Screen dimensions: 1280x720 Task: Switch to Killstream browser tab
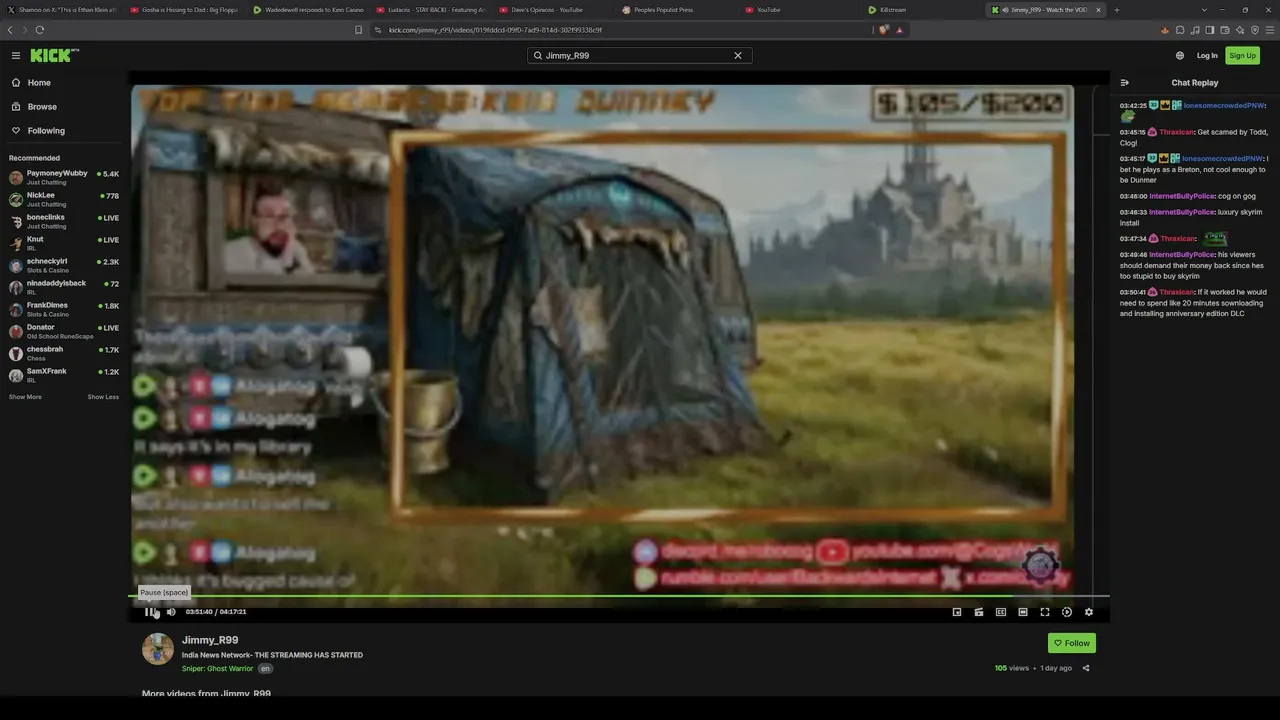click(924, 10)
